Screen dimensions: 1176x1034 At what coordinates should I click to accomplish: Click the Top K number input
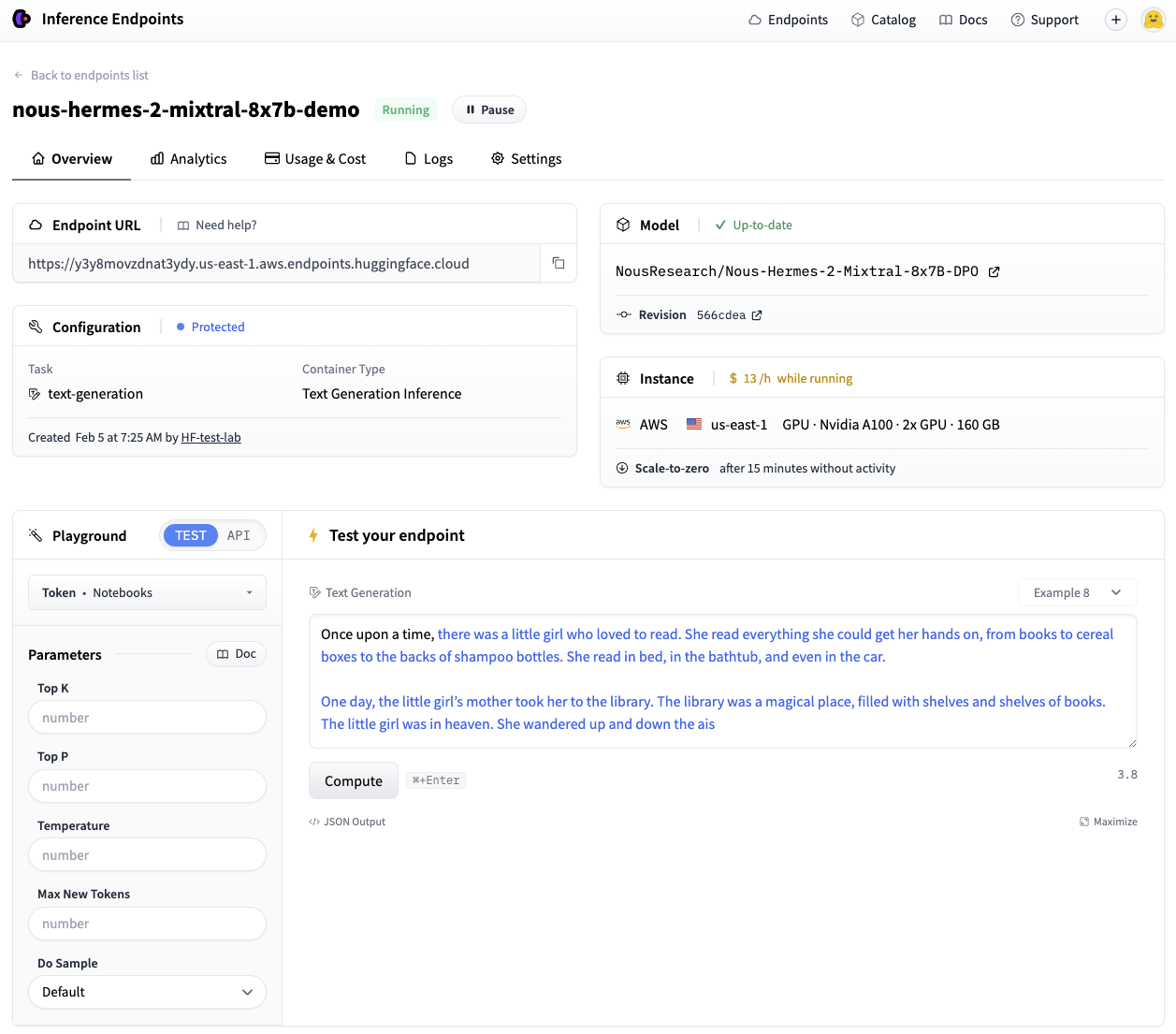pos(146,717)
